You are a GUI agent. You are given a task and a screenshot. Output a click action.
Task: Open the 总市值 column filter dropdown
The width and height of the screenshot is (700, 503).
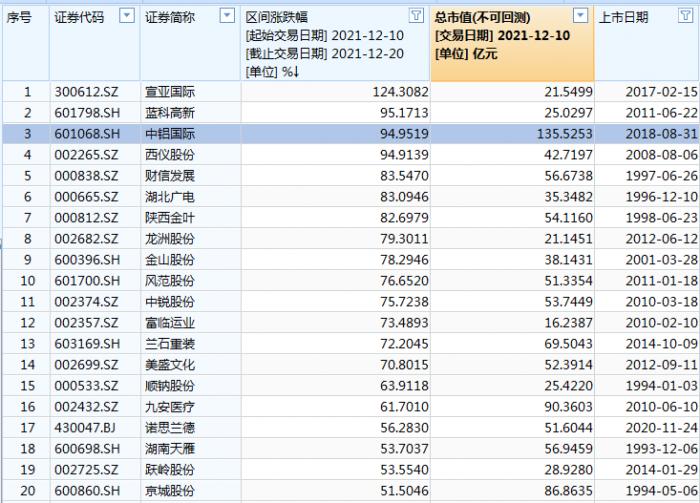click(x=580, y=17)
